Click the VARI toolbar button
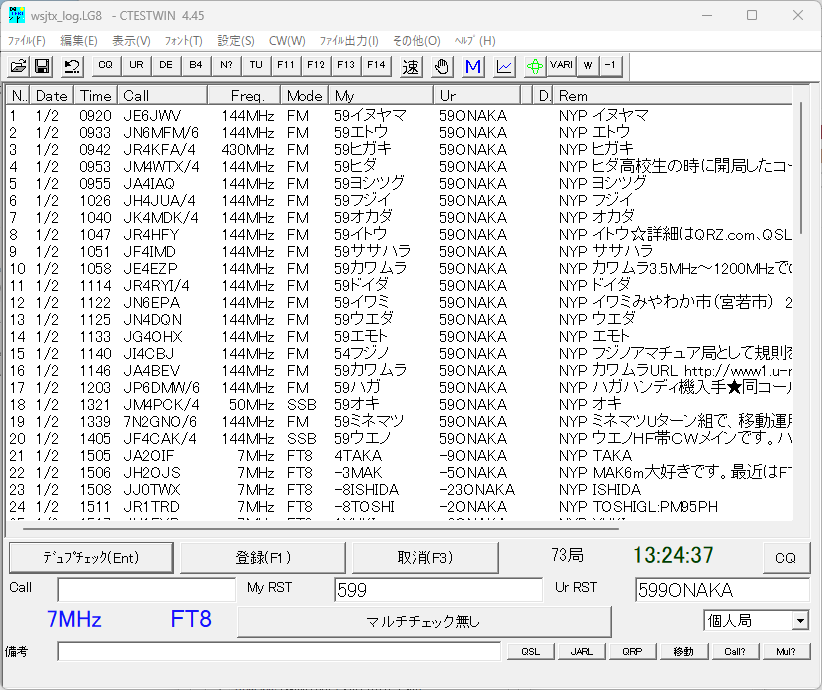 [561, 66]
